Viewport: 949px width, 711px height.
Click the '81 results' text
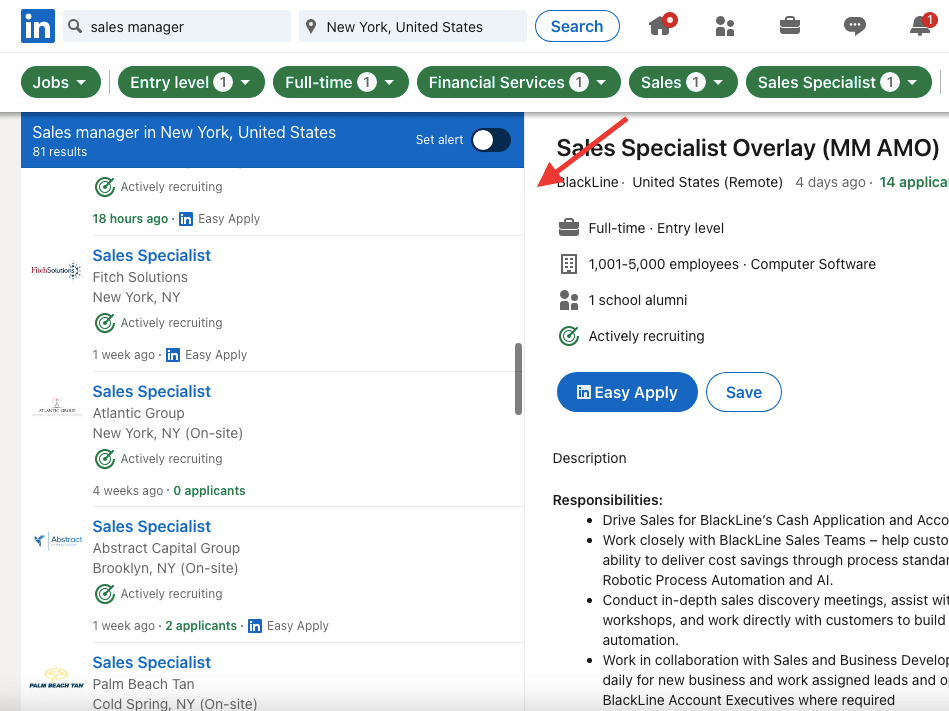(60, 152)
